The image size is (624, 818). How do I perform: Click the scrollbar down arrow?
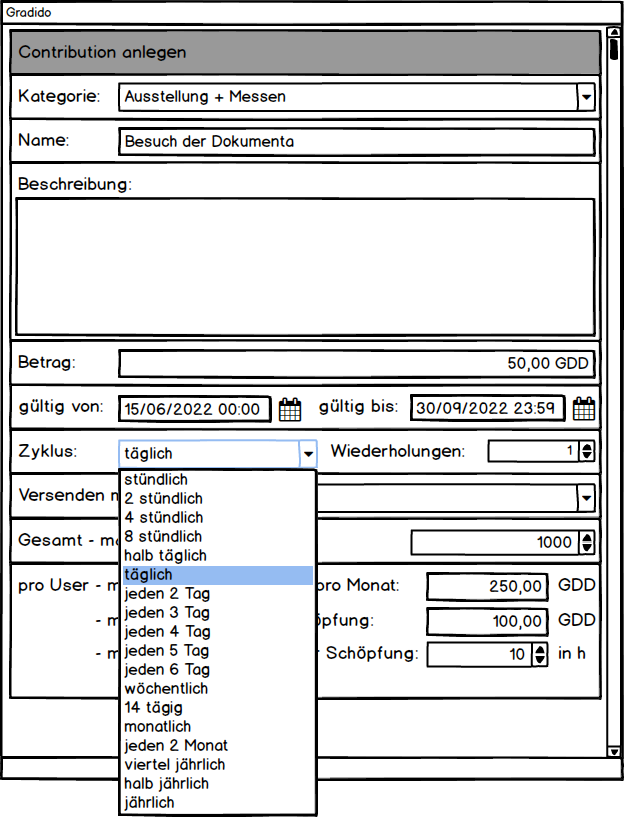(613, 752)
